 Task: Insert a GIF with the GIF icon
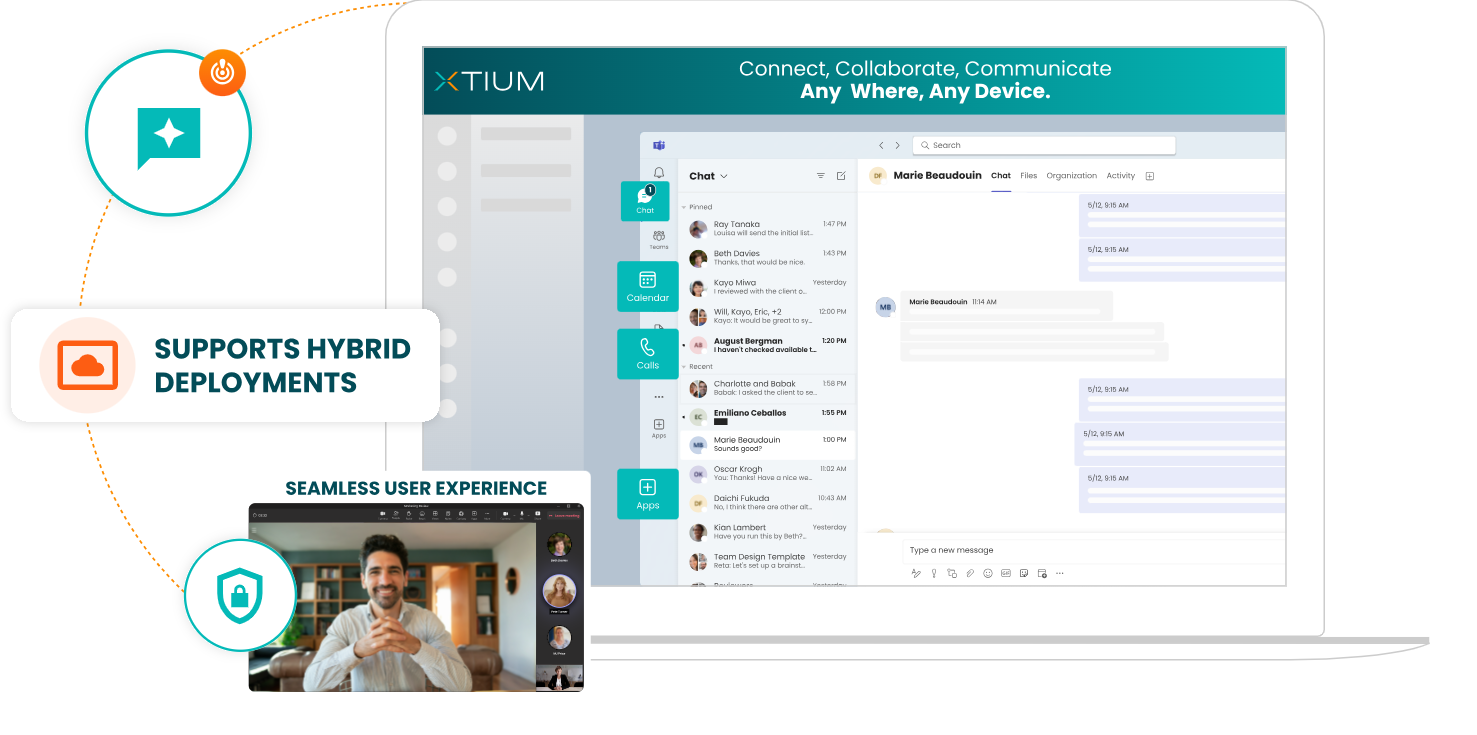[1006, 574]
